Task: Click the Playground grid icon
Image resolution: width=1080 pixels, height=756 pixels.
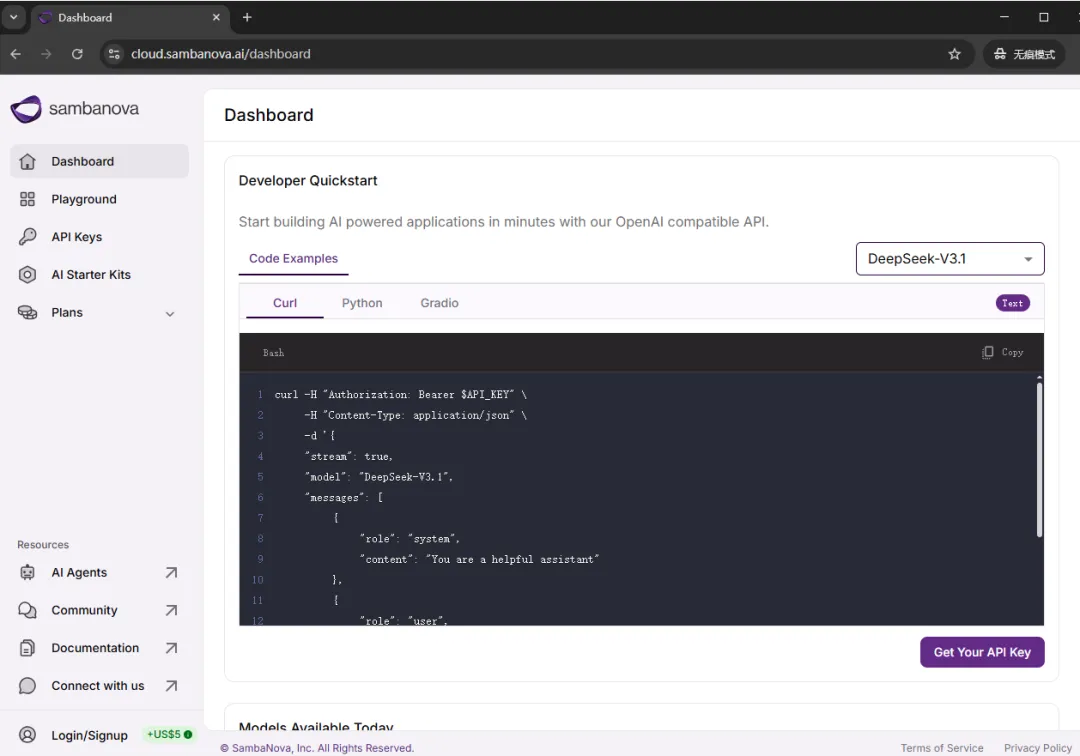Action: pos(28,199)
